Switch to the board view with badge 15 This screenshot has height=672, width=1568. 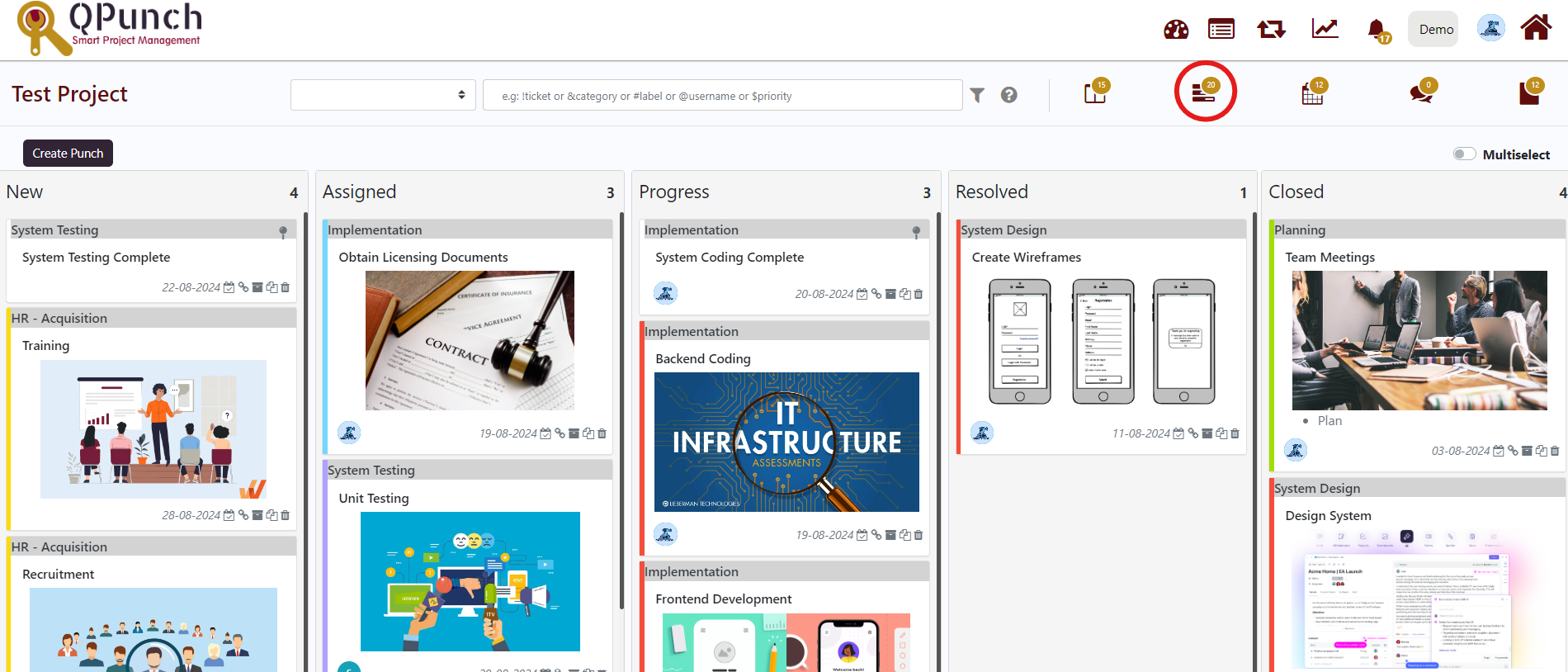click(x=1095, y=93)
